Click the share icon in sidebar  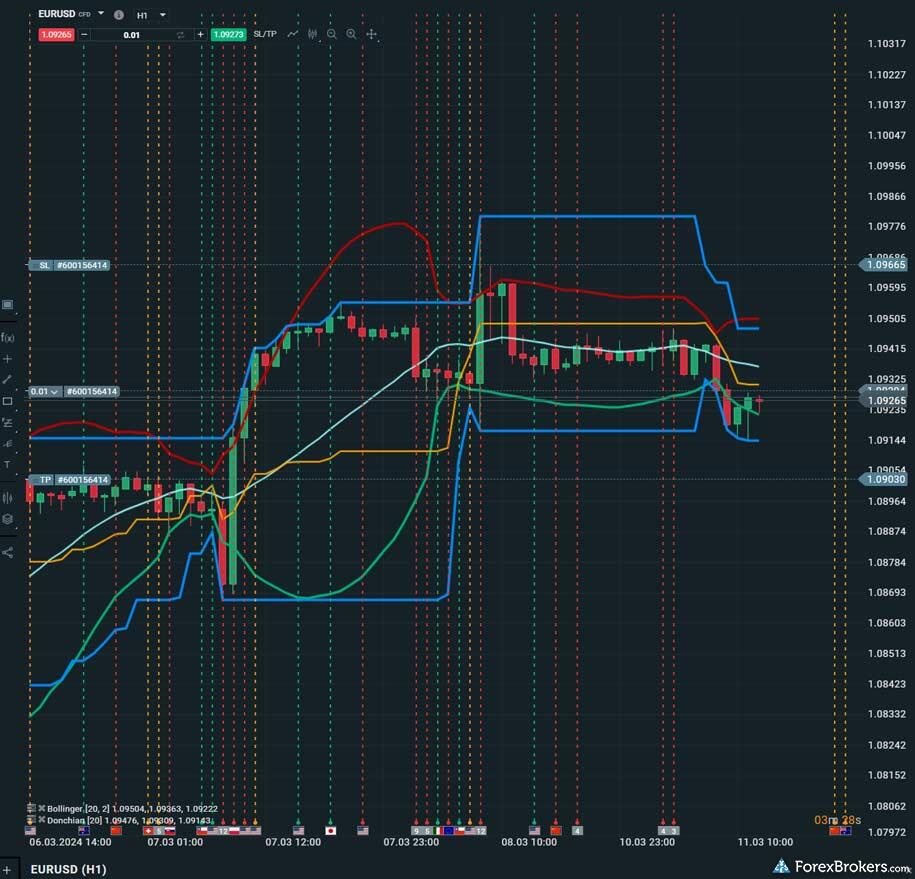[8, 552]
